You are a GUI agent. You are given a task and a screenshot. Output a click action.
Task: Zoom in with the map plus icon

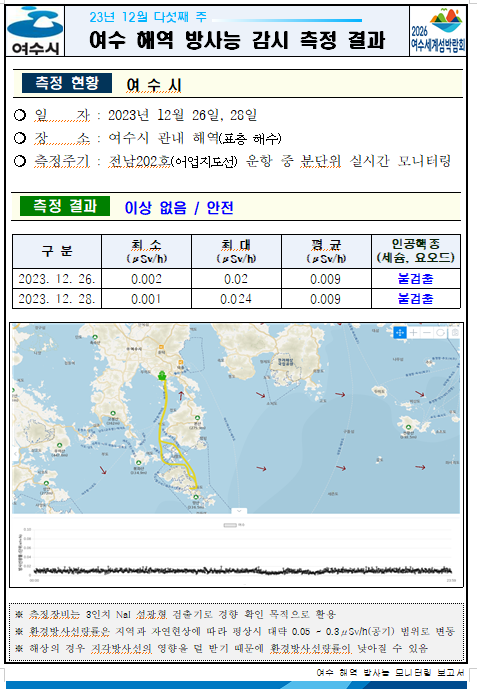click(x=413, y=332)
